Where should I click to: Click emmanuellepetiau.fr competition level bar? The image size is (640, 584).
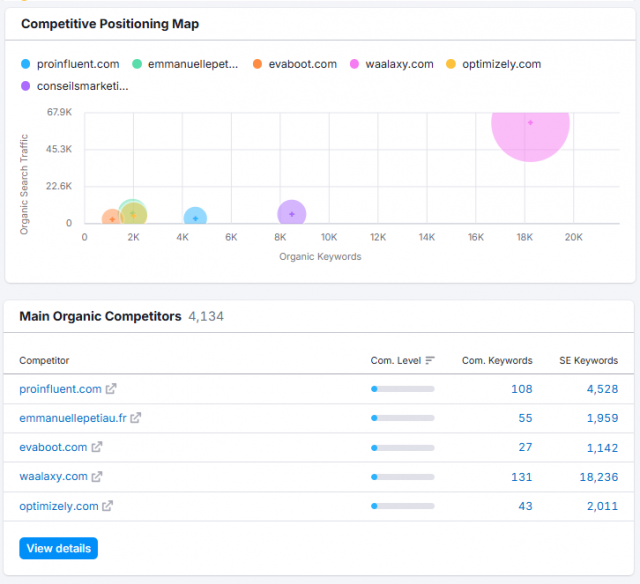coord(402,418)
